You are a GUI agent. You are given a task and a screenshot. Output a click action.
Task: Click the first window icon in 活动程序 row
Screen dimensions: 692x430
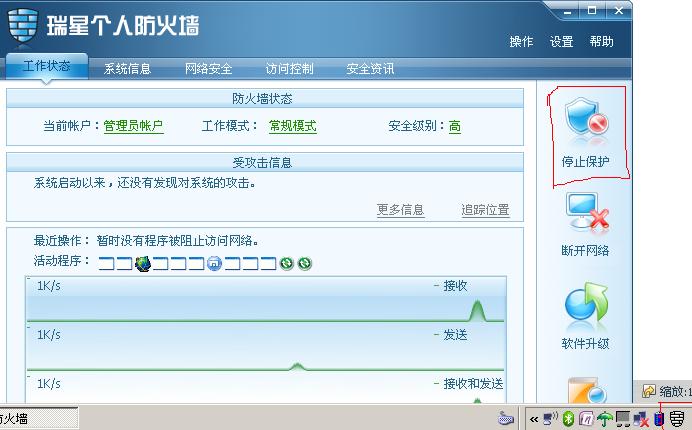106,264
